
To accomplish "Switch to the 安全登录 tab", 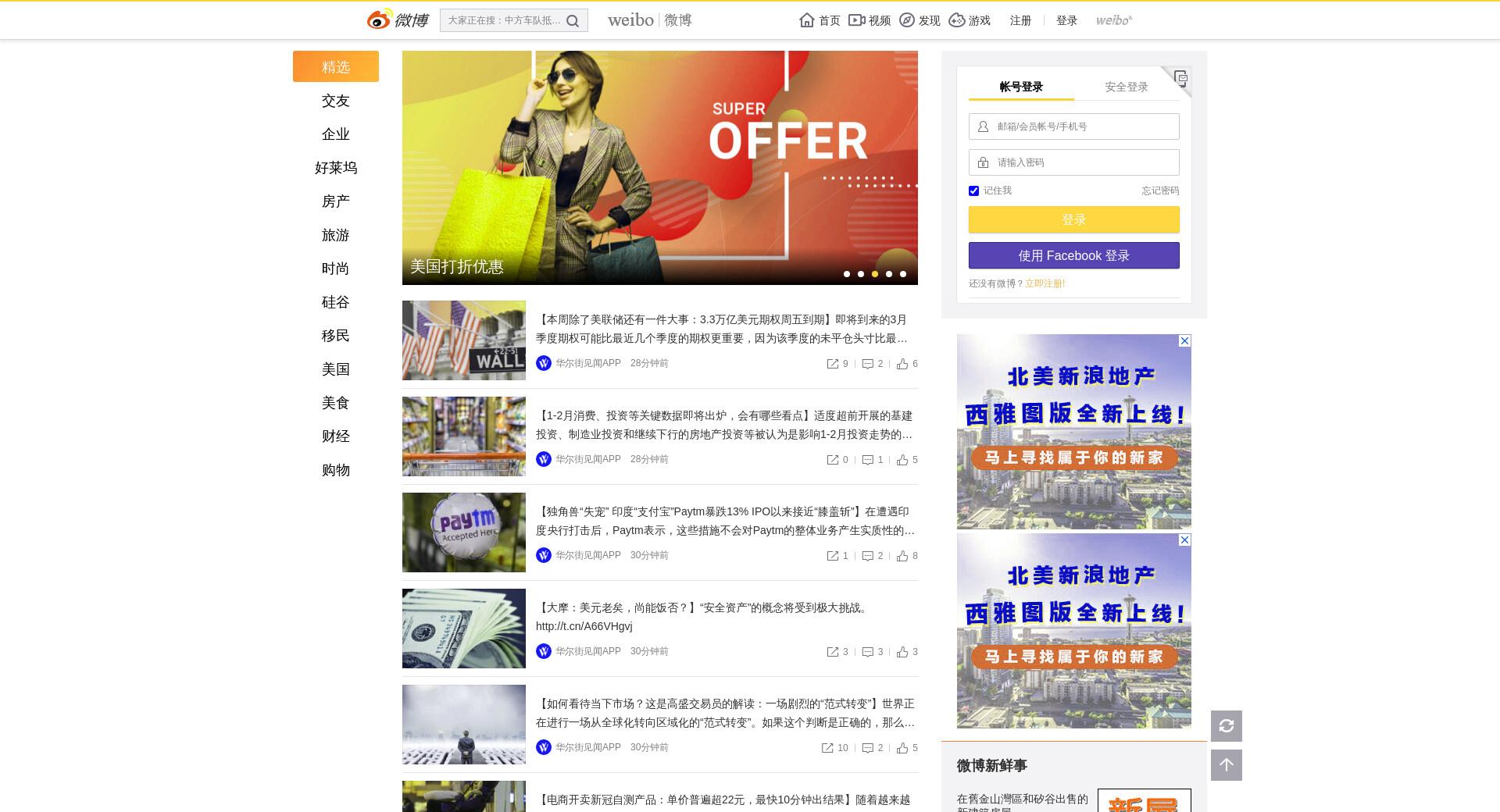I will coord(1127,87).
